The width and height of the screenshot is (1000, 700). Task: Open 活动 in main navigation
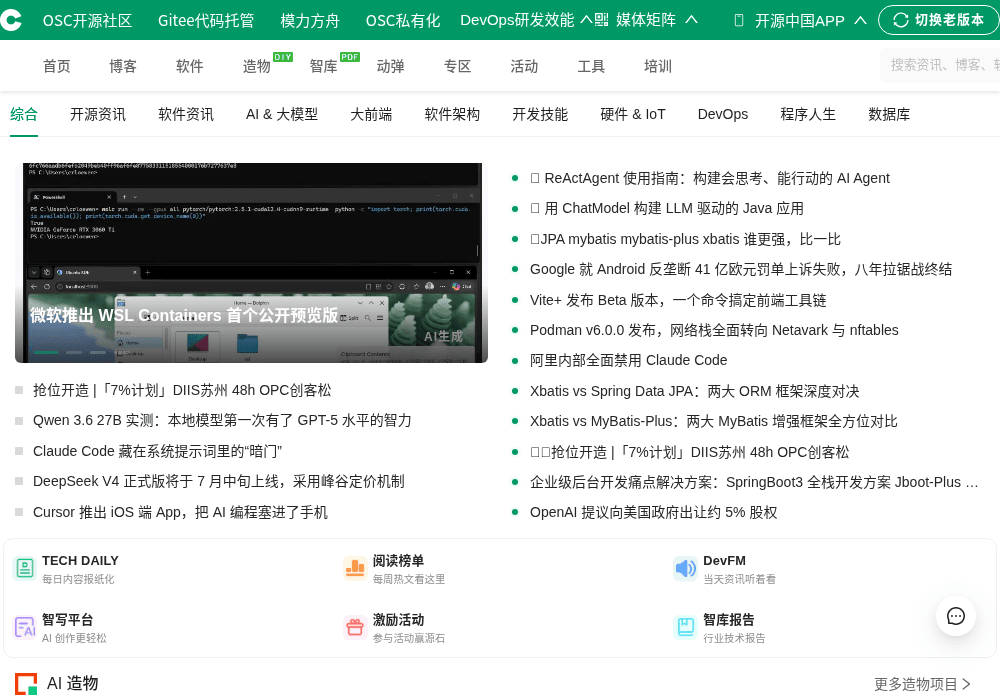524,66
